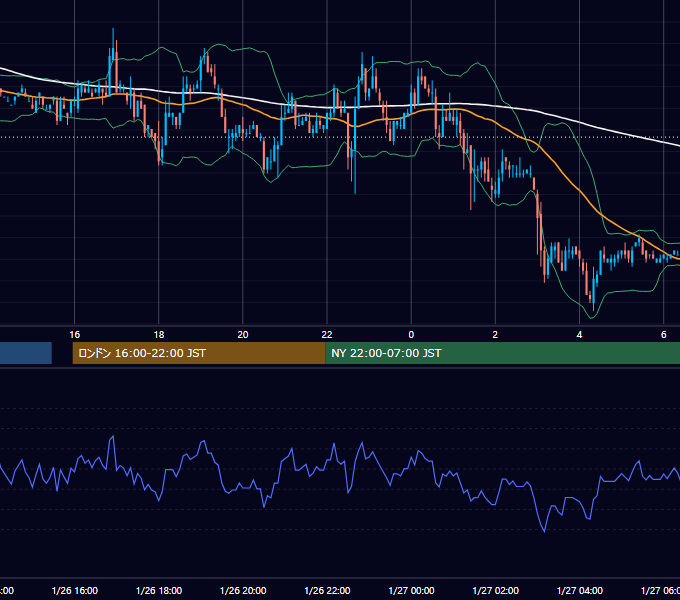Screen dimensions: 680x600
Task: Click the 1/27 00:00 date label
Action: click(411, 590)
